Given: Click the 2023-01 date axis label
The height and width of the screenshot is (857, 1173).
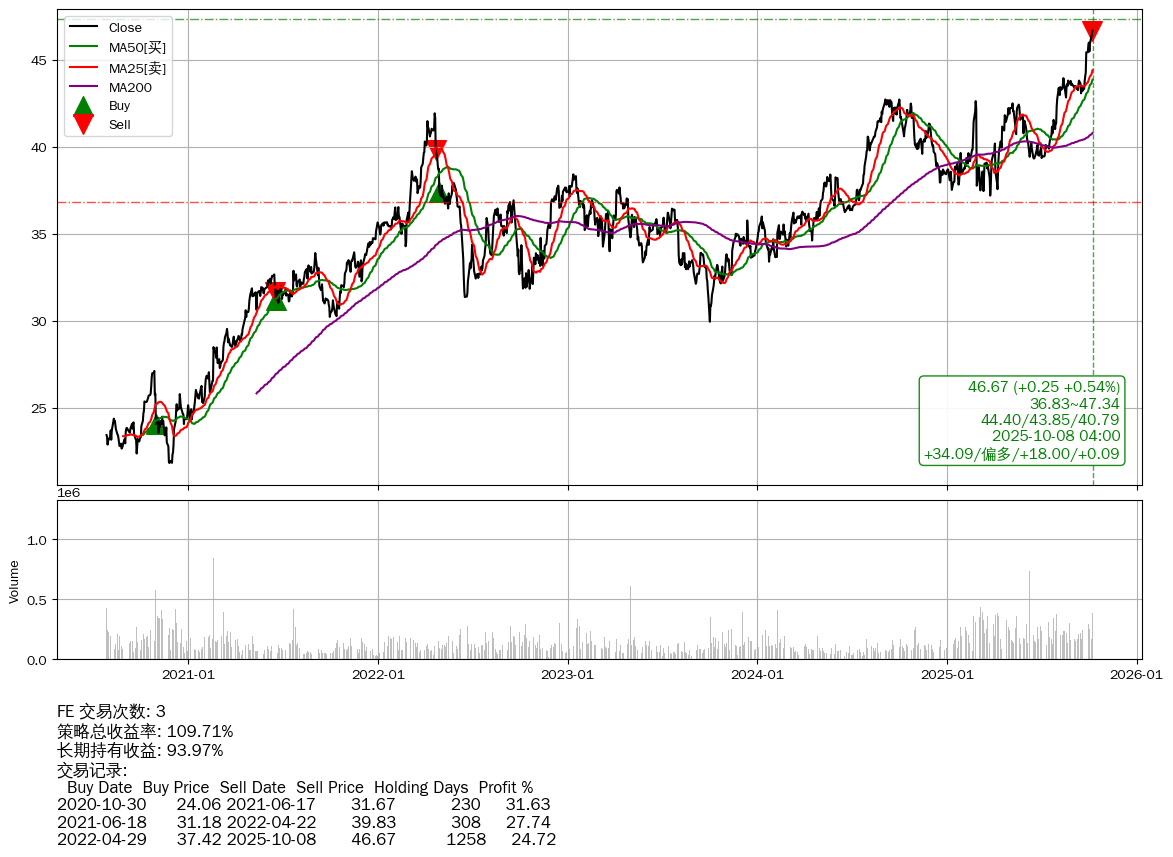Looking at the screenshot, I should tap(568, 675).
